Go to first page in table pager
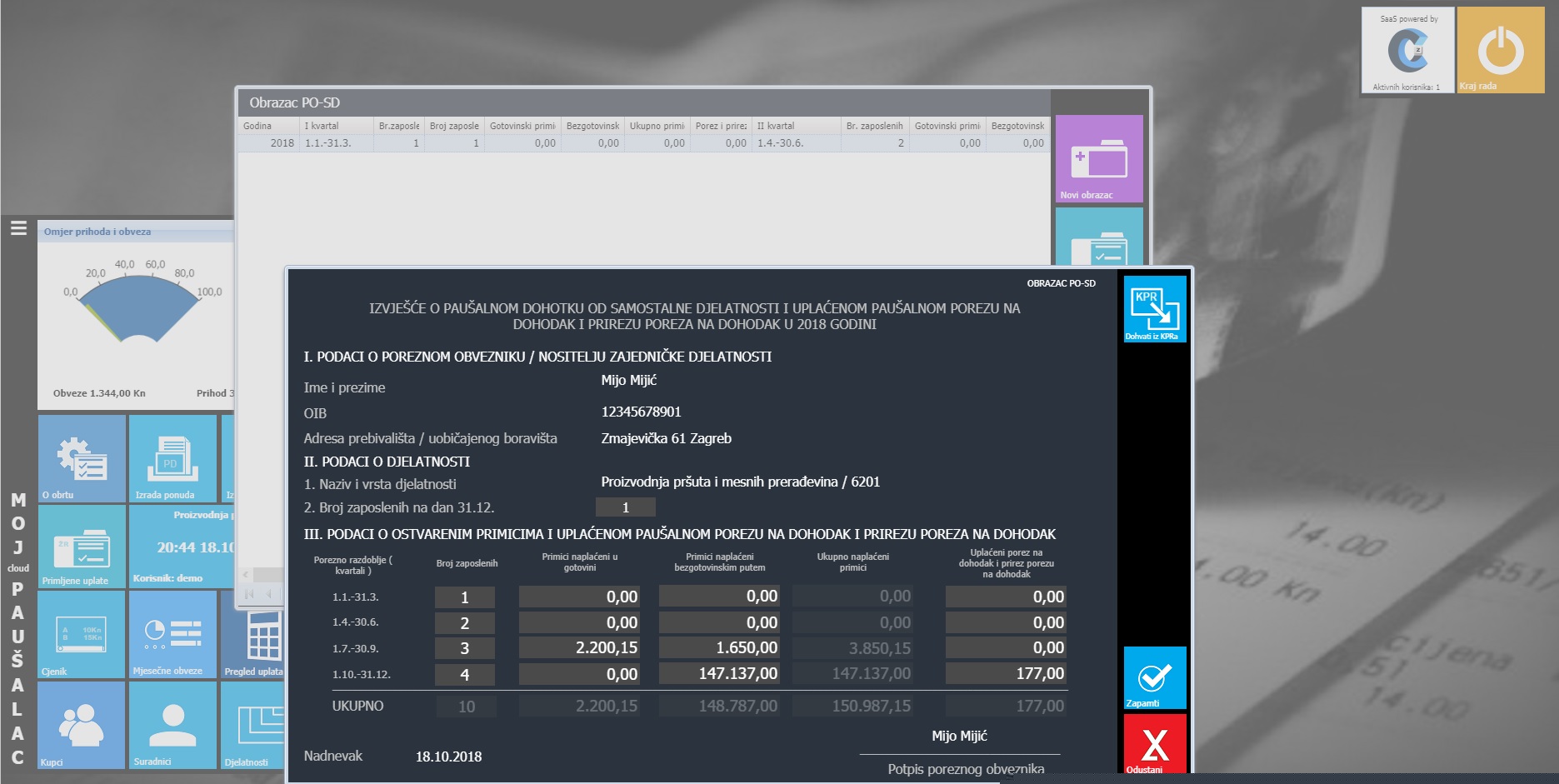Image resolution: width=1559 pixels, height=784 pixels. coord(249,594)
